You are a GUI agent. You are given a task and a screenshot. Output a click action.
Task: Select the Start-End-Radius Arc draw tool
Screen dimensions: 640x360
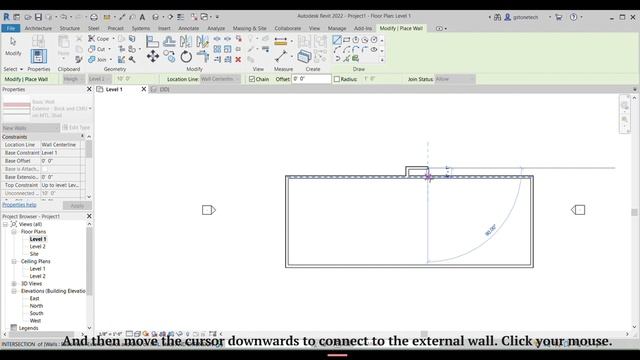tap(337, 50)
